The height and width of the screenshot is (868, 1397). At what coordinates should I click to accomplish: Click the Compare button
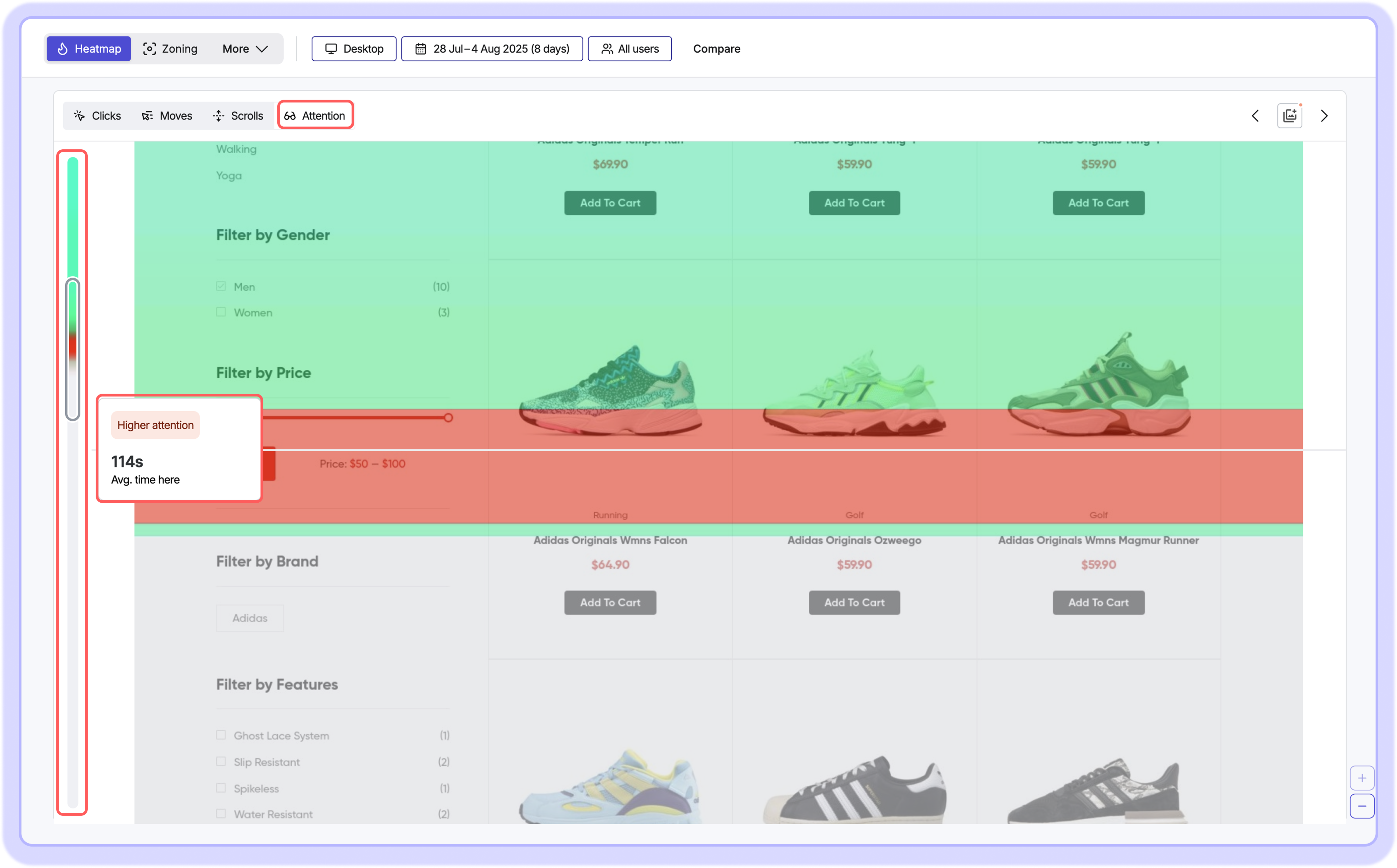[x=716, y=49]
